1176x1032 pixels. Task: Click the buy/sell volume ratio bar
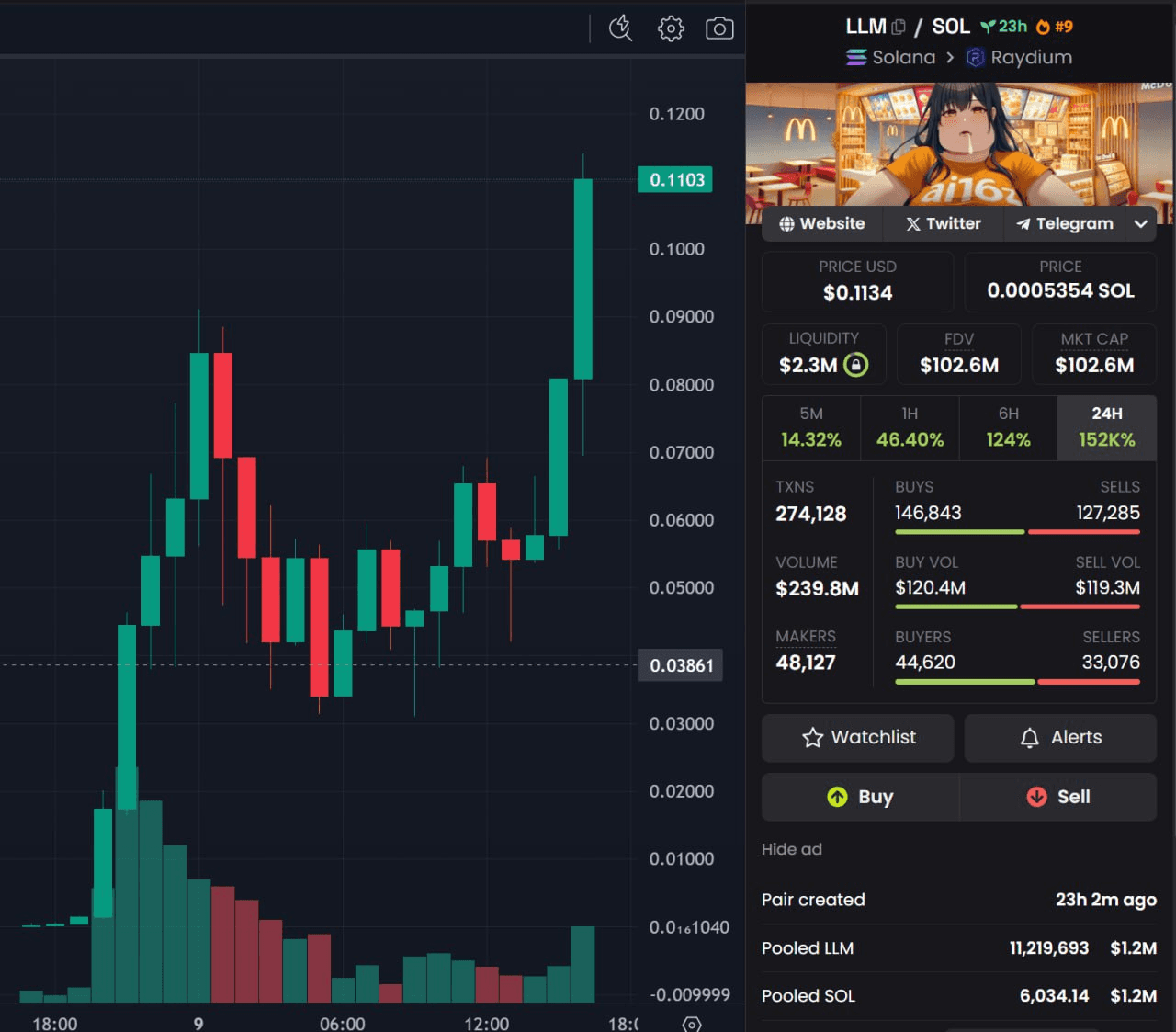pos(1017,607)
